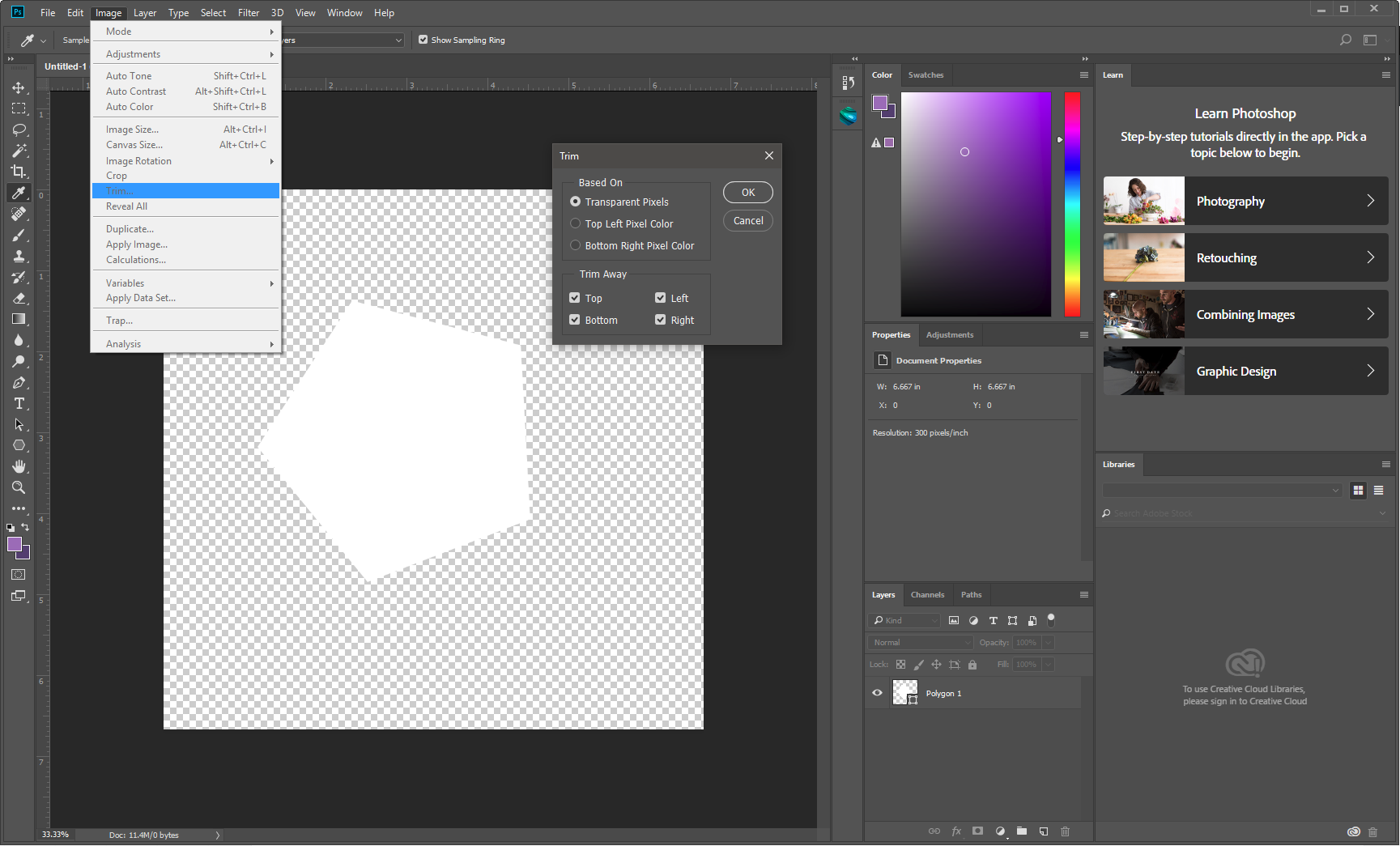Select the Rectangular Marquee tool
The width and height of the screenshot is (1400, 846).
(x=19, y=108)
